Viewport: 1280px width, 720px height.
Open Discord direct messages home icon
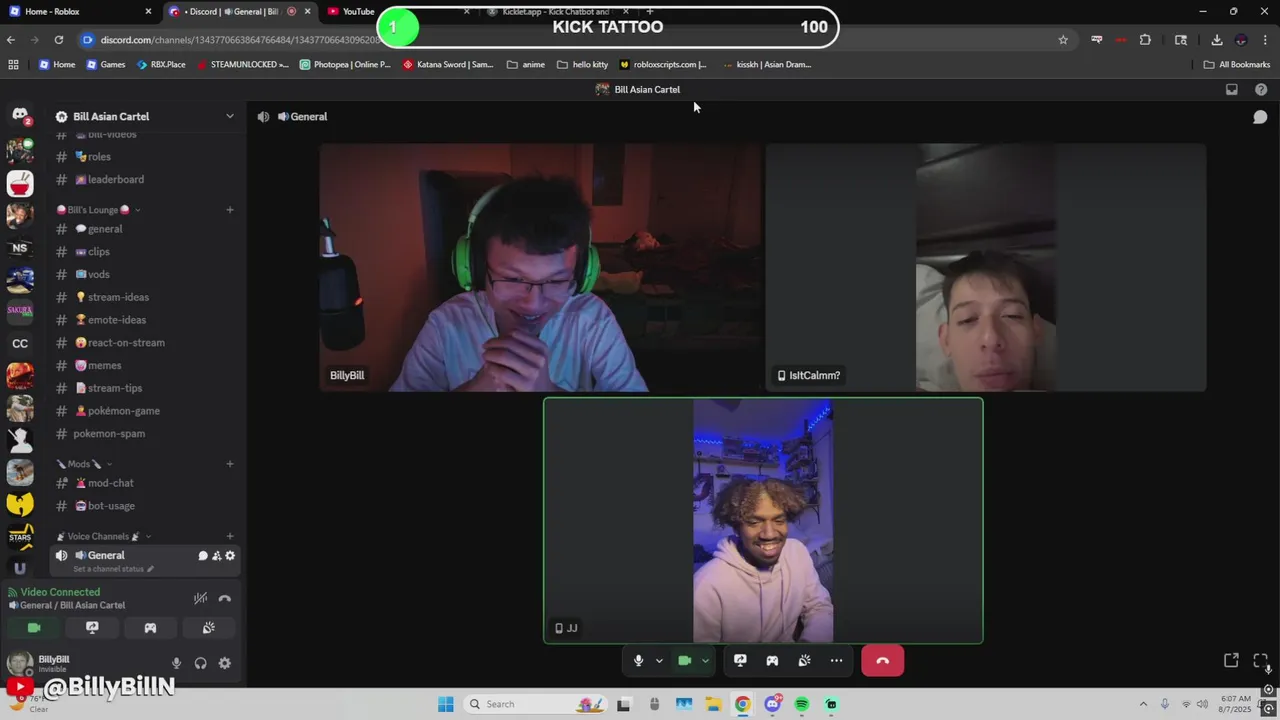pyautogui.click(x=20, y=116)
